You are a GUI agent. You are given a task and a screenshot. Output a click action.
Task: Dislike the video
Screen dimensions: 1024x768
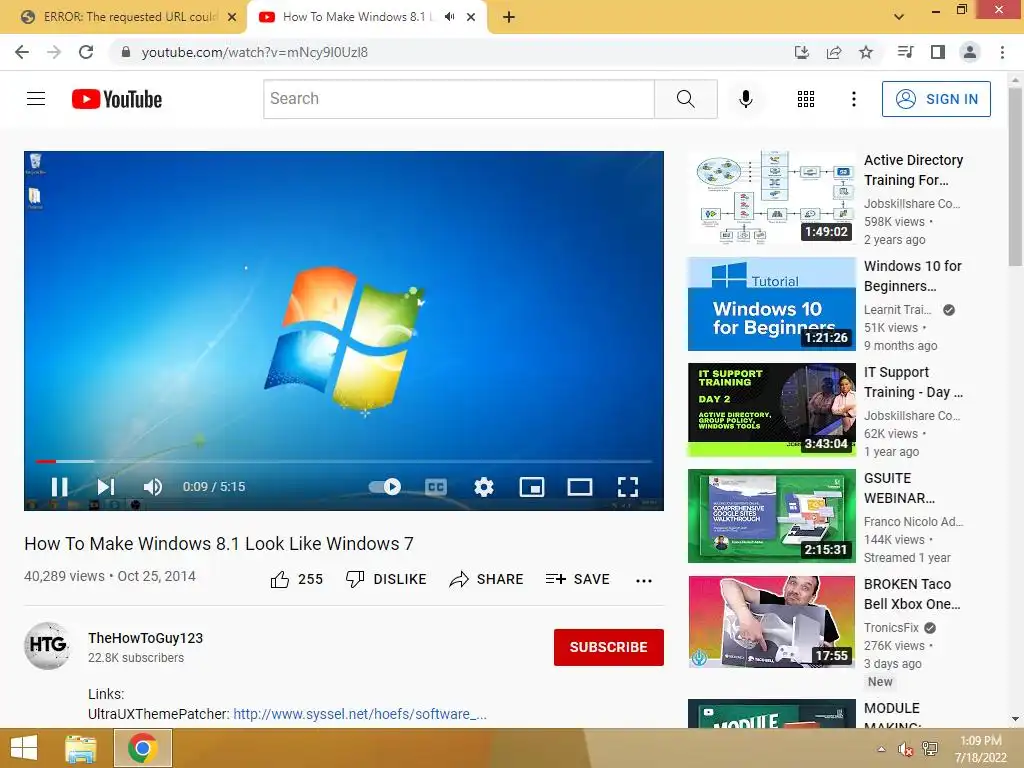point(386,579)
